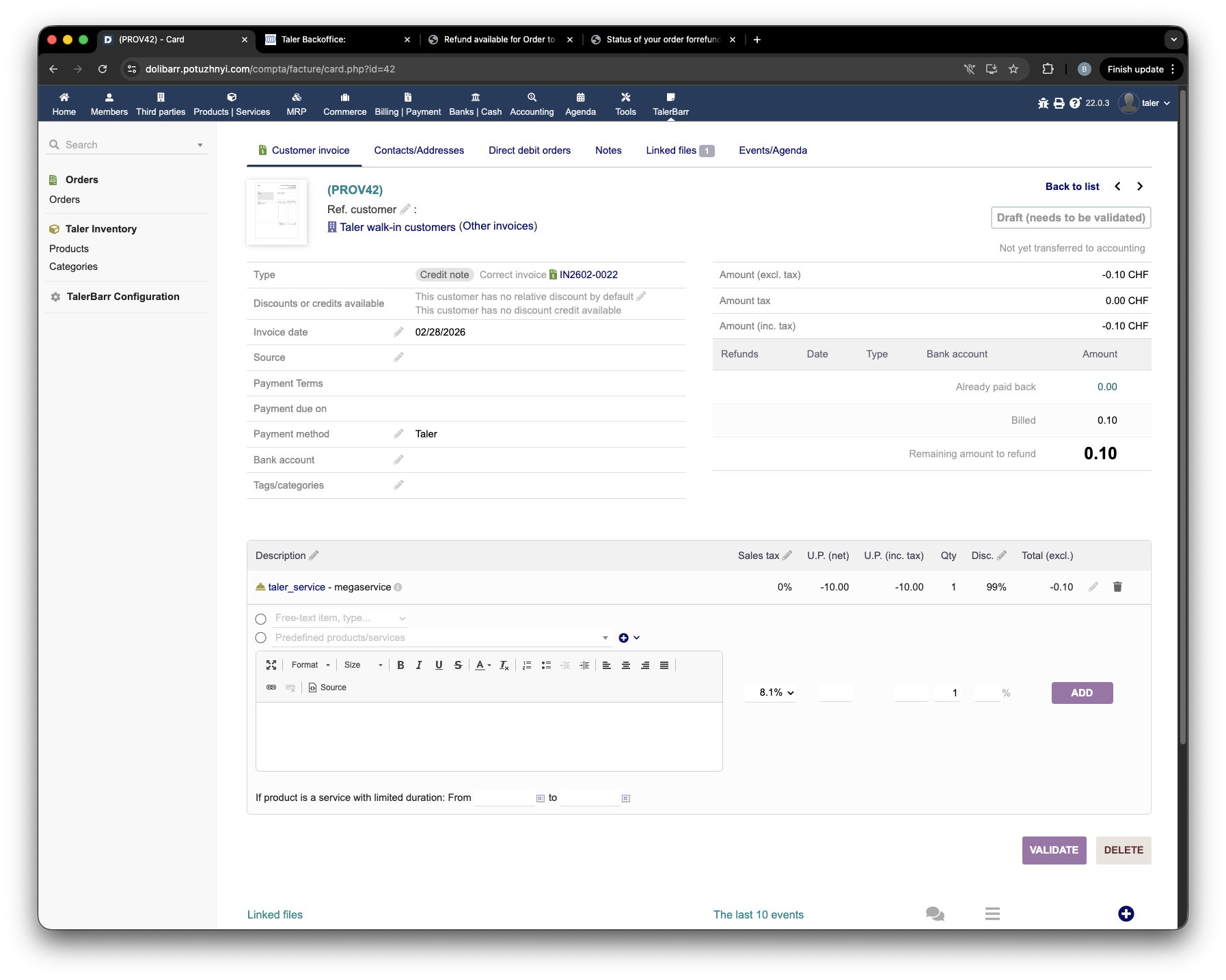Image resolution: width=1226 pixels, height=980 pixels.
Task: Open the Contacts/Addresses tab
Action: 419,150
